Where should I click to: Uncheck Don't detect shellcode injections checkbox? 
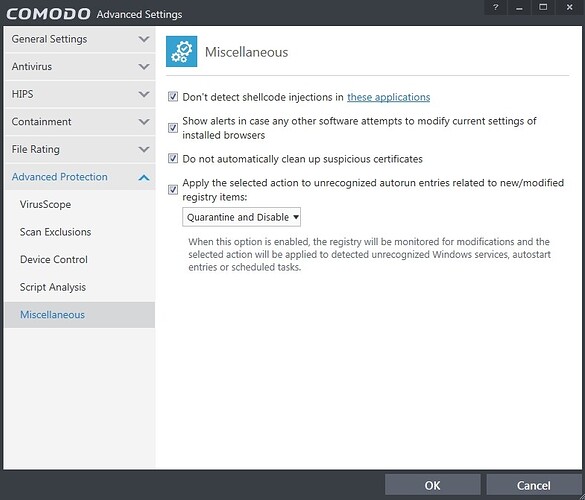coord(173,97)
